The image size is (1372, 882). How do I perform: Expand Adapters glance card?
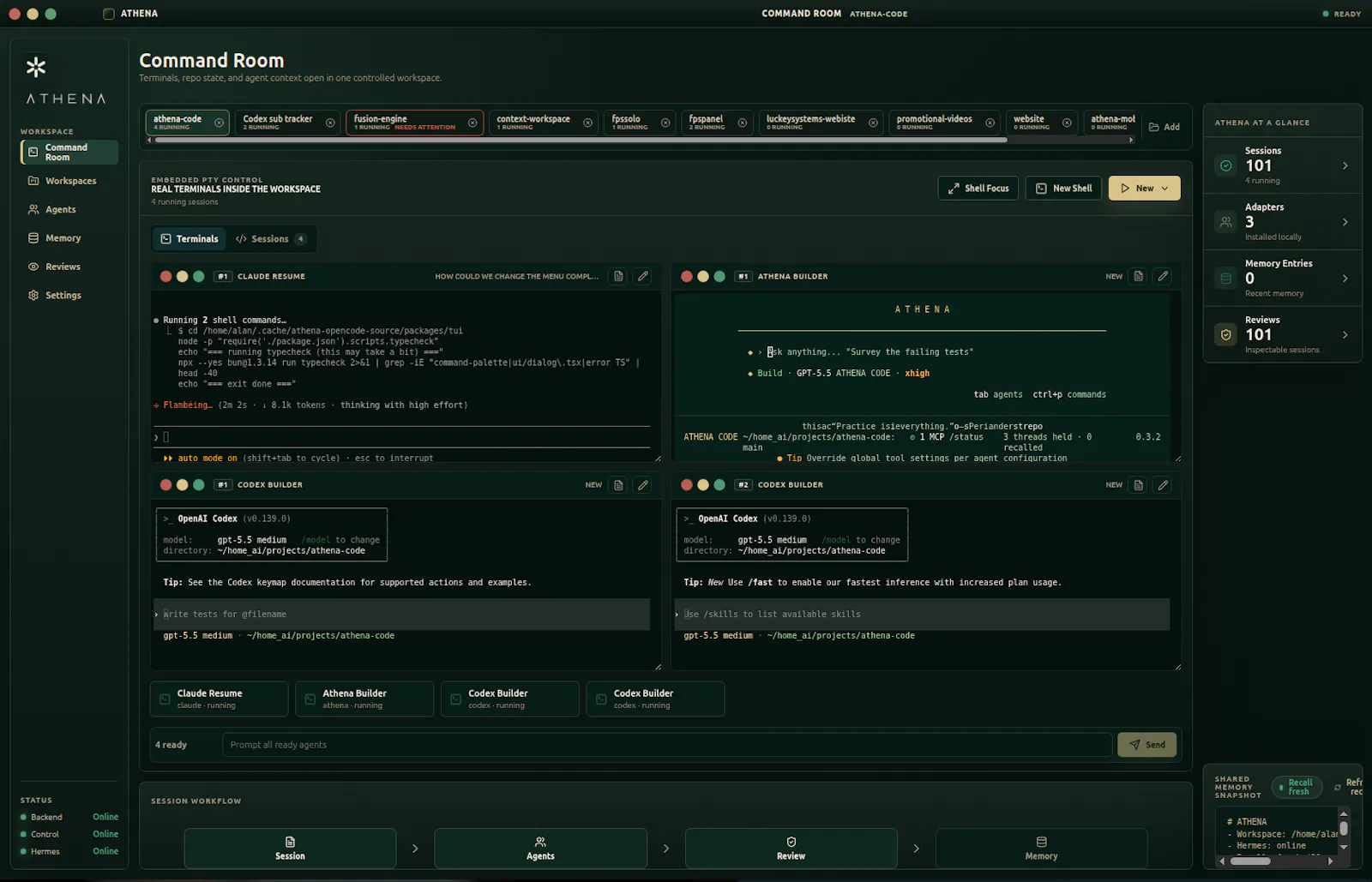1283,222
